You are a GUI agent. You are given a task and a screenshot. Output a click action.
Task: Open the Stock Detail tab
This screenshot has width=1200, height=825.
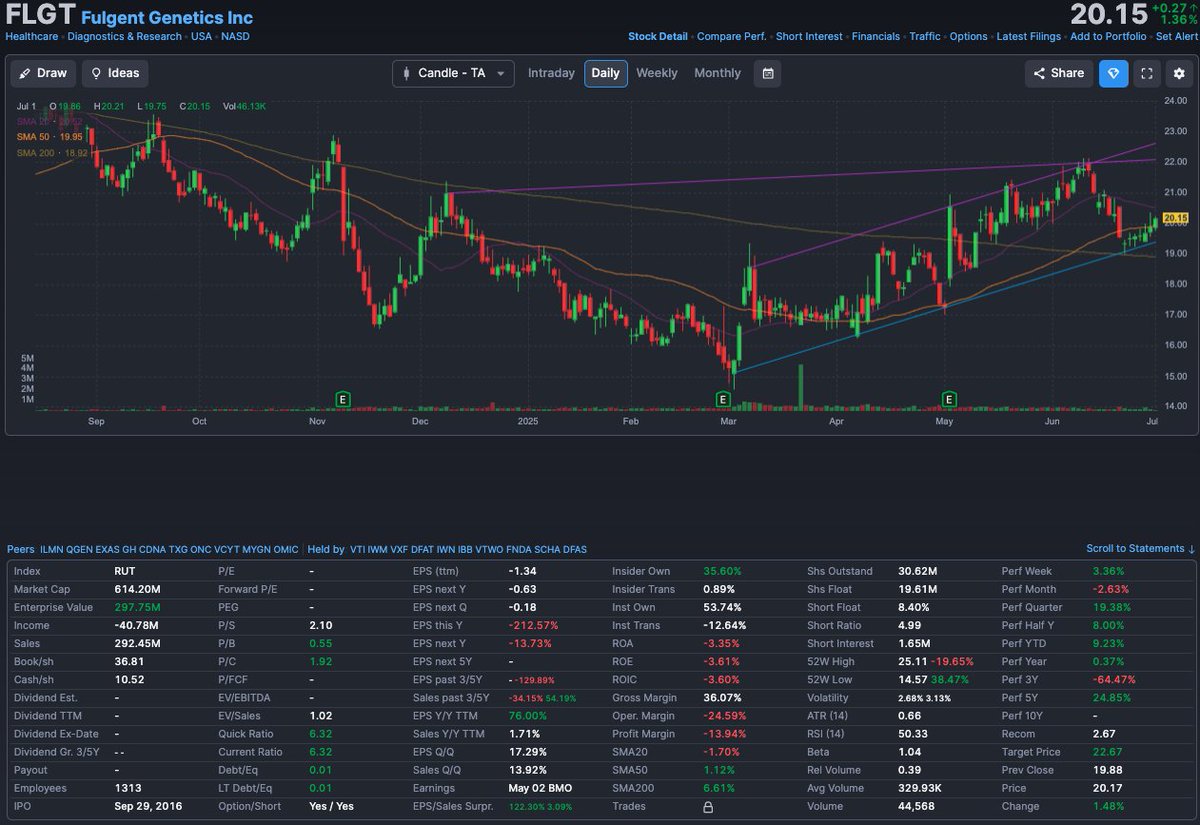[658, 37]
